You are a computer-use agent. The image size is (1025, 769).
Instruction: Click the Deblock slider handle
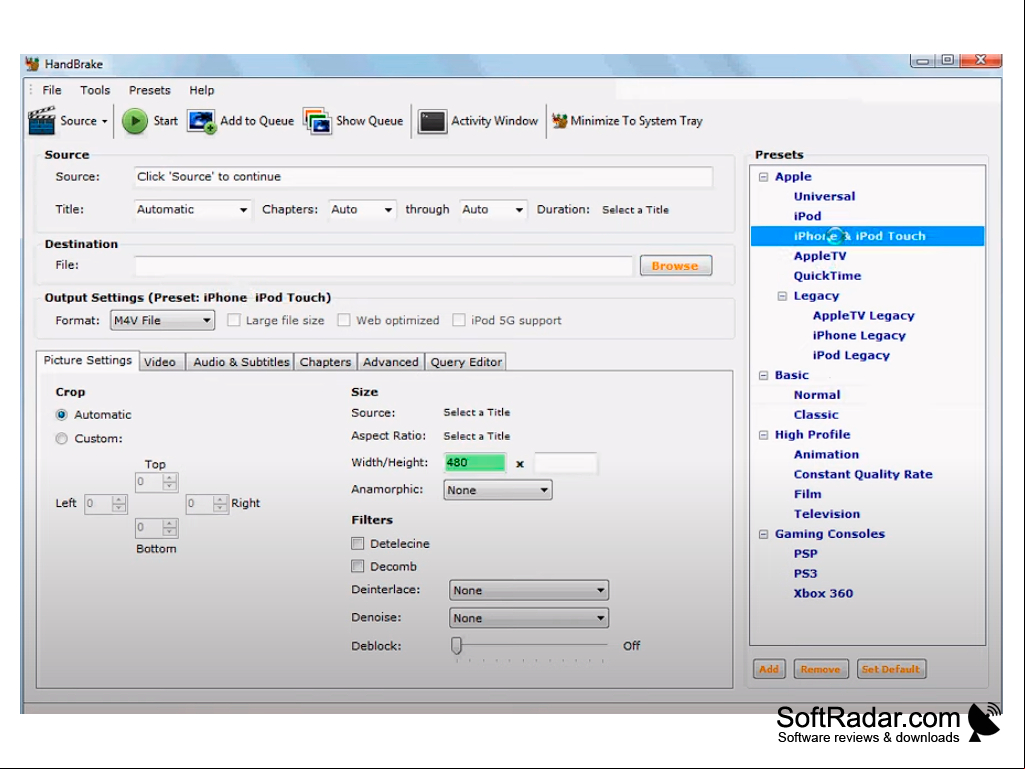tap(456, 645)
